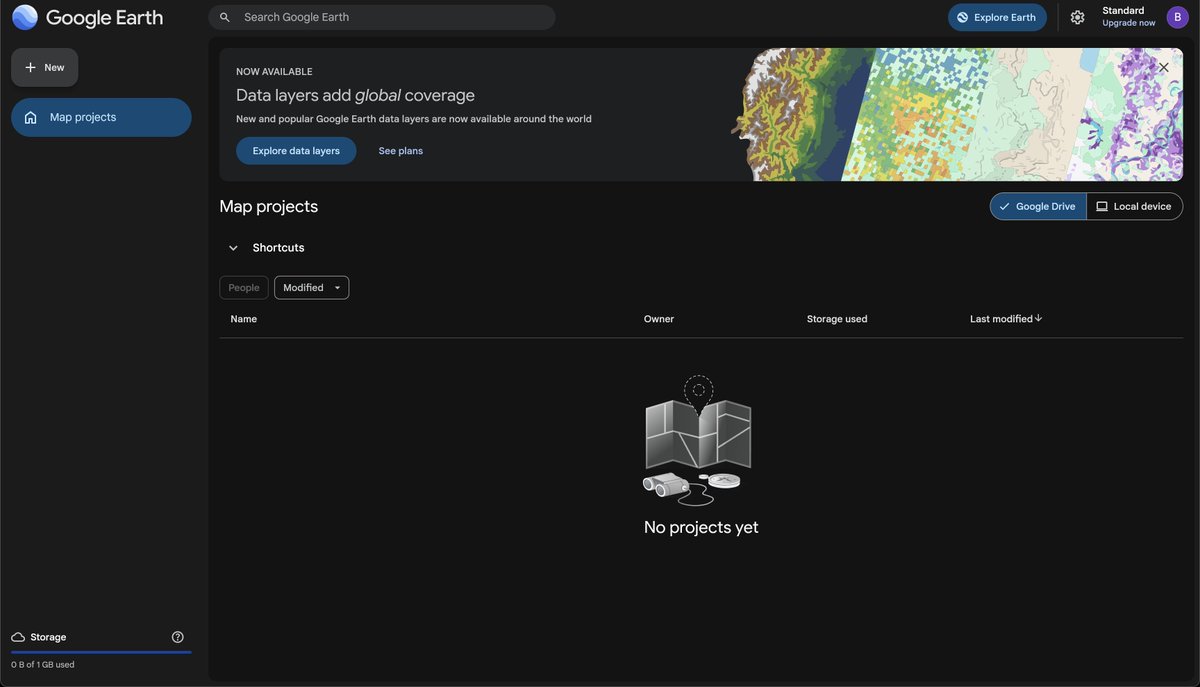
Task: Click the Last modified sort arrow
Action: 1039,318
